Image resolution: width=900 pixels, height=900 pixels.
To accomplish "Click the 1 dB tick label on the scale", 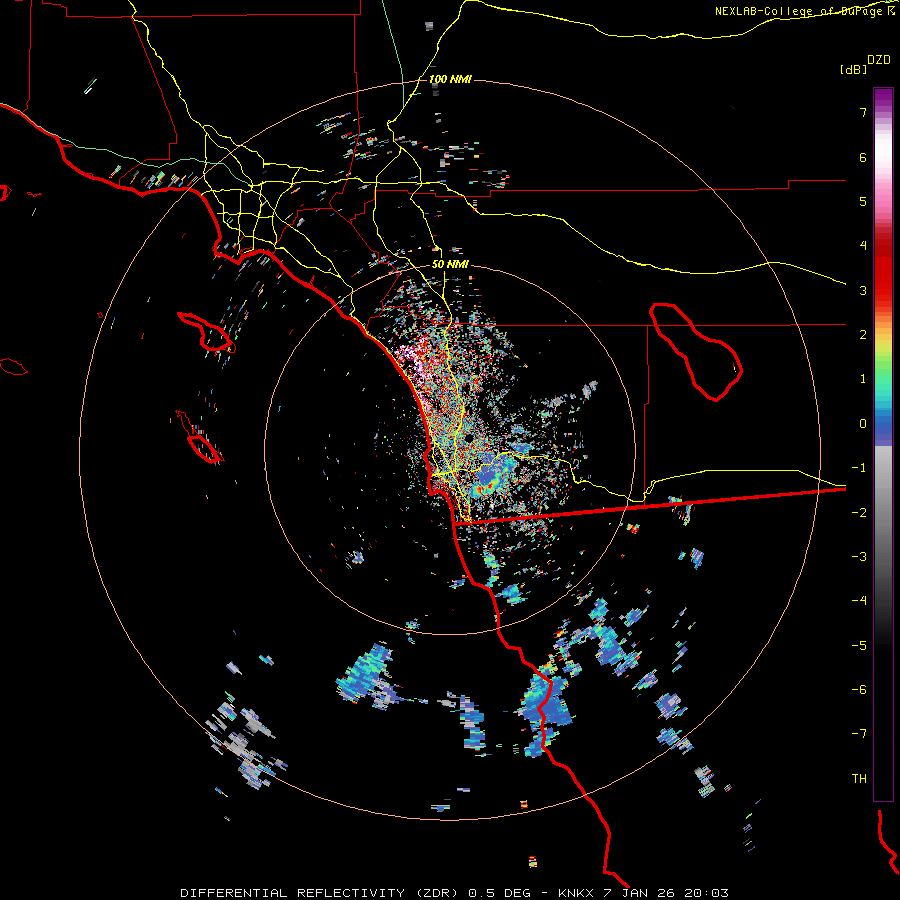I will click(x=863, y=379).
